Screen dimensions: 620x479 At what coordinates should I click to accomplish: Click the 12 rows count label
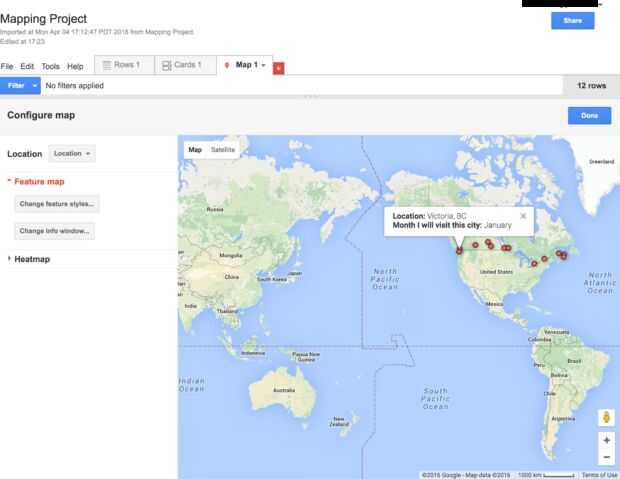(592, 85)
